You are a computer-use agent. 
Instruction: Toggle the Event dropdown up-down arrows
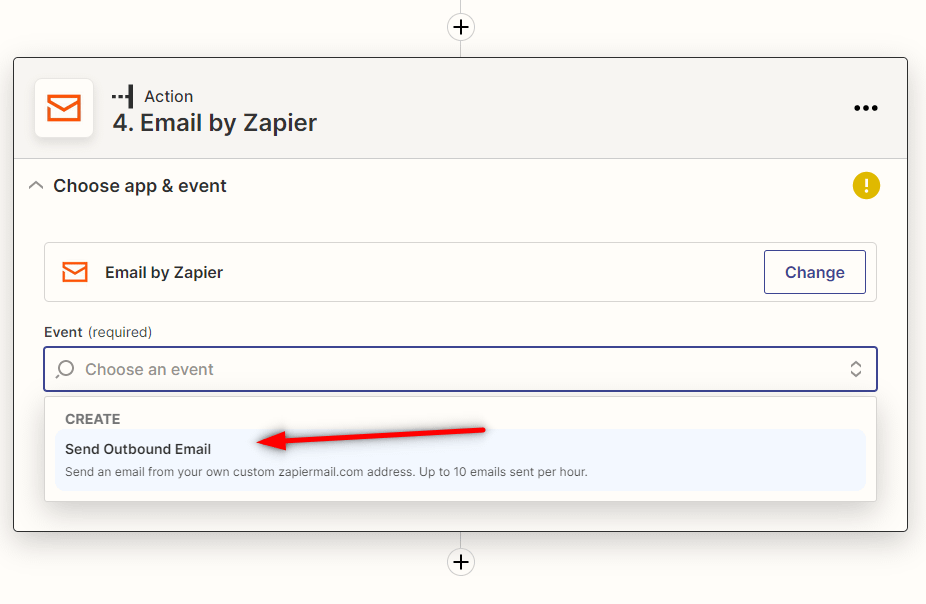856,369
